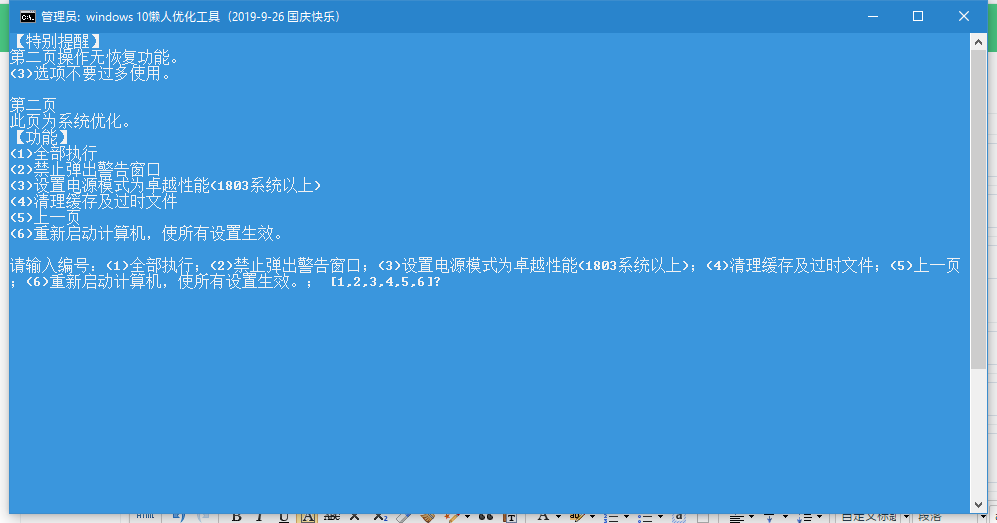Click the console vertical scrollbar thumb
The width and height of the screenshot is (997, 523).
pos(978,200)
